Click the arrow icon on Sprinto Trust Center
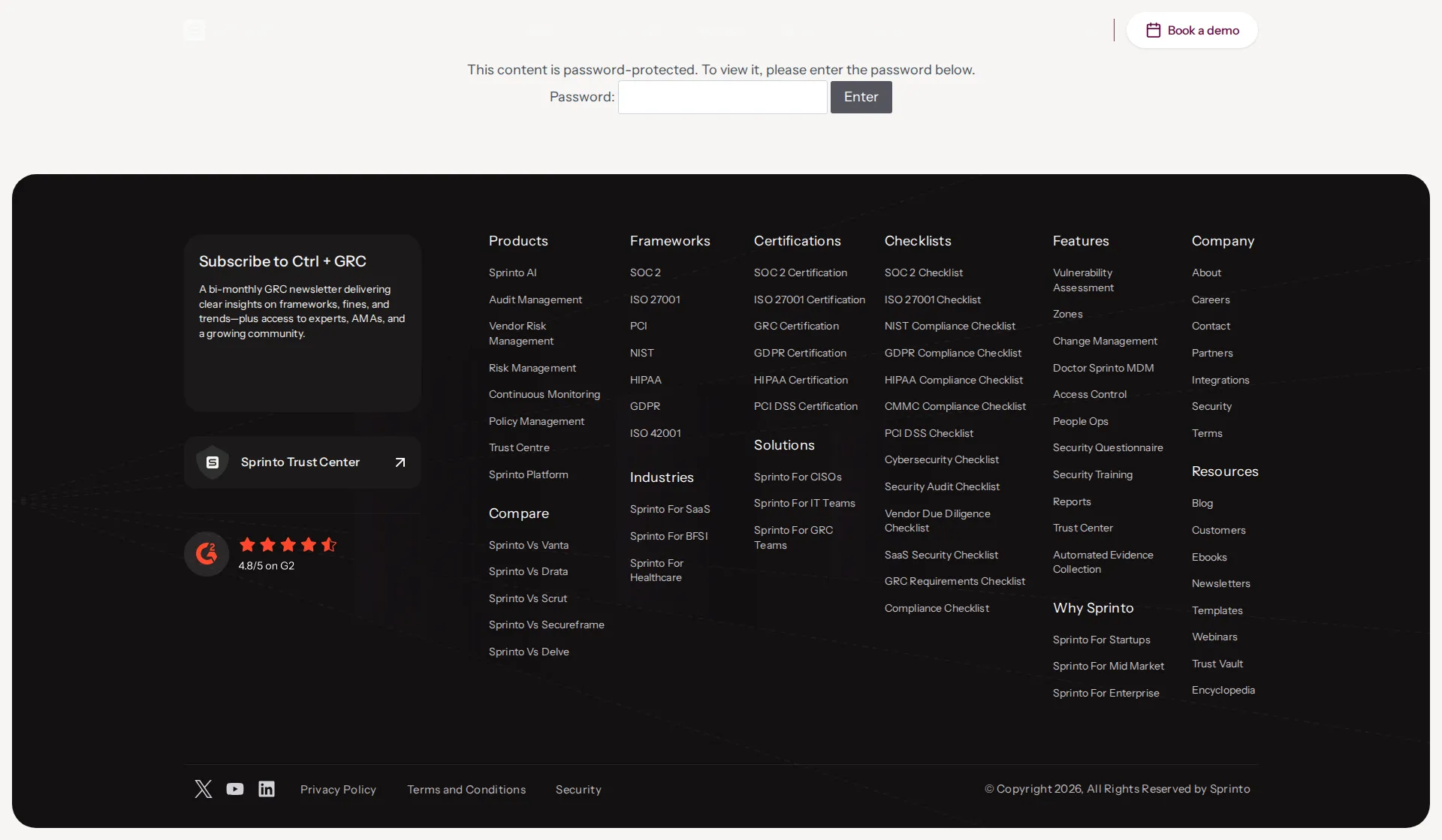 400,462
